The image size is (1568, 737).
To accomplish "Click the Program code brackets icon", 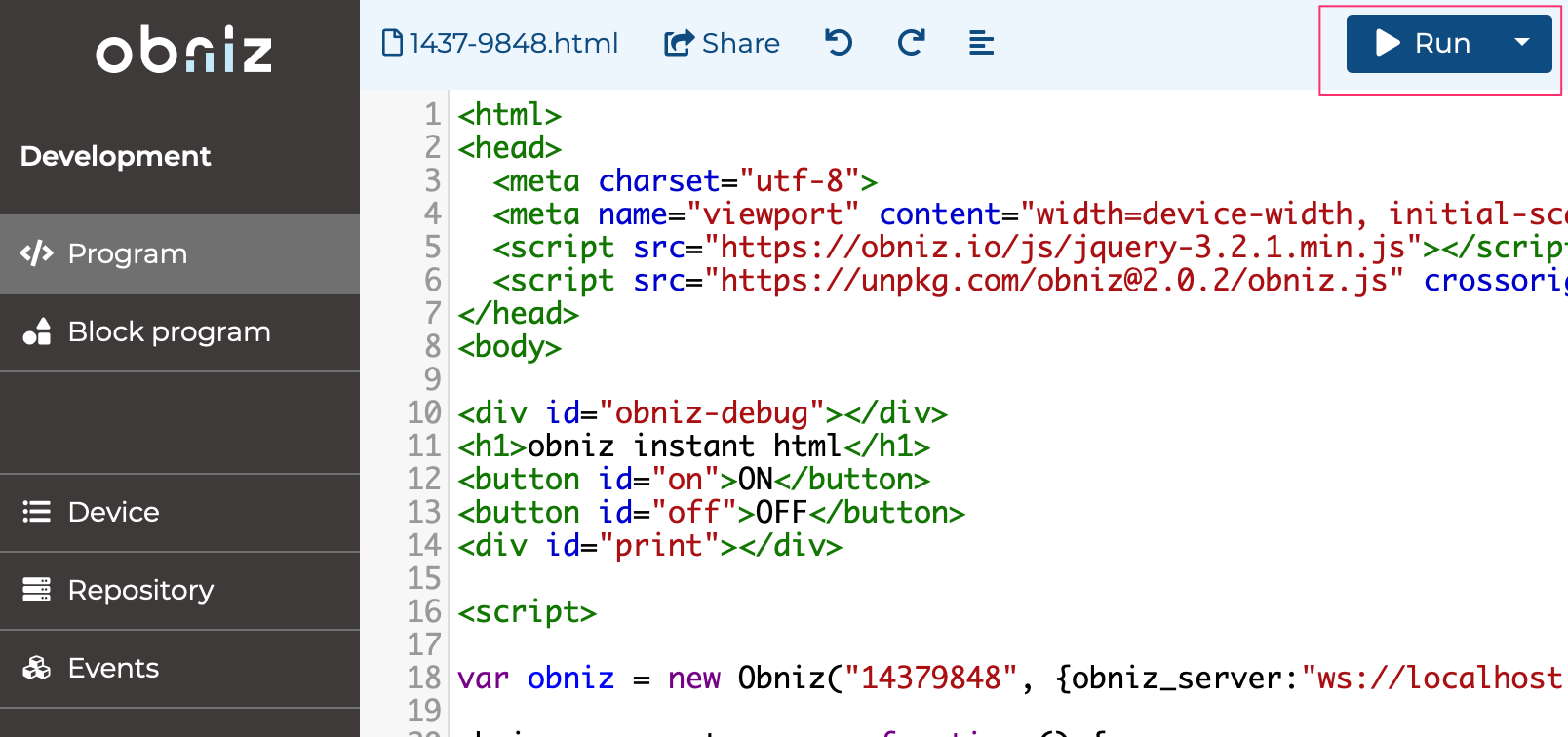I will [37, 253].
